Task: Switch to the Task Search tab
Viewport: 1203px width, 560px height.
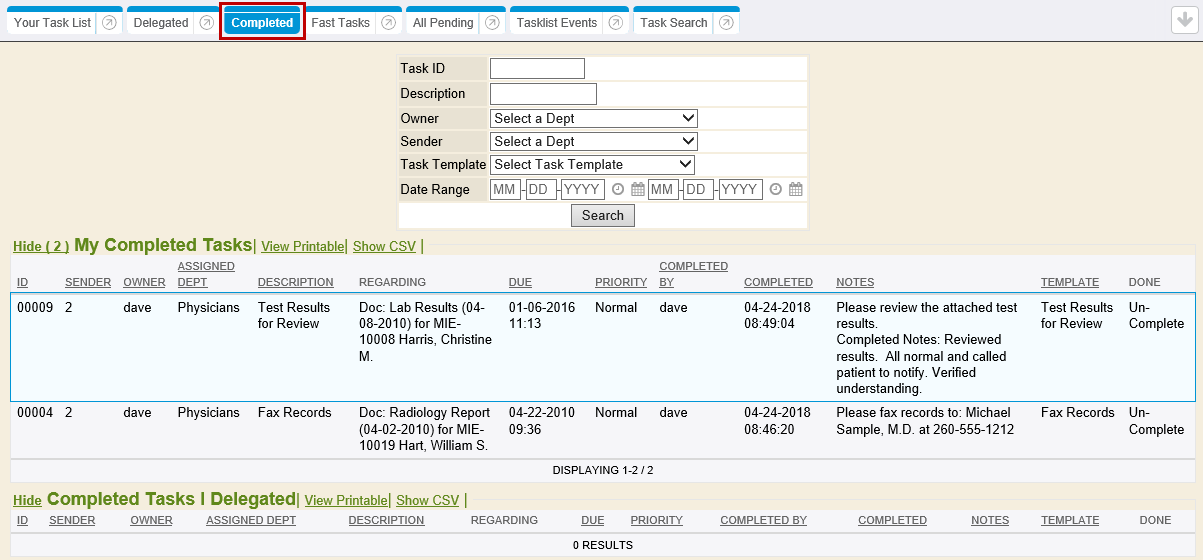Action: 673,23
